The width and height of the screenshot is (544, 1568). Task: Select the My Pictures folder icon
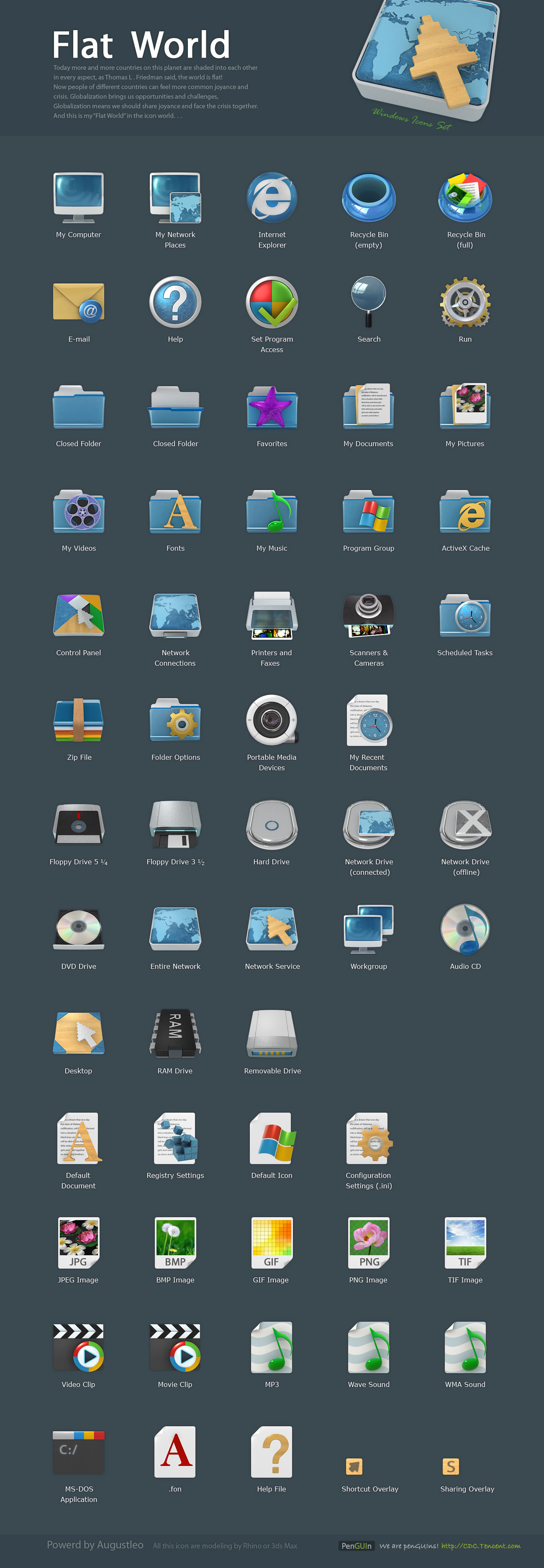[465, 406]
